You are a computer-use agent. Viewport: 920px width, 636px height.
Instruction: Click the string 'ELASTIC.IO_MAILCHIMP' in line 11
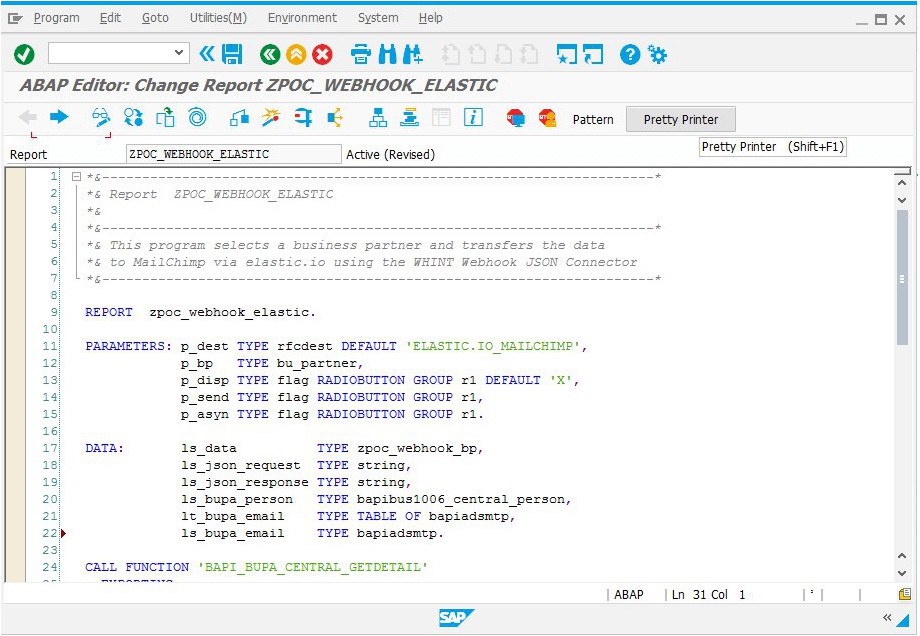tap(493, 346)
